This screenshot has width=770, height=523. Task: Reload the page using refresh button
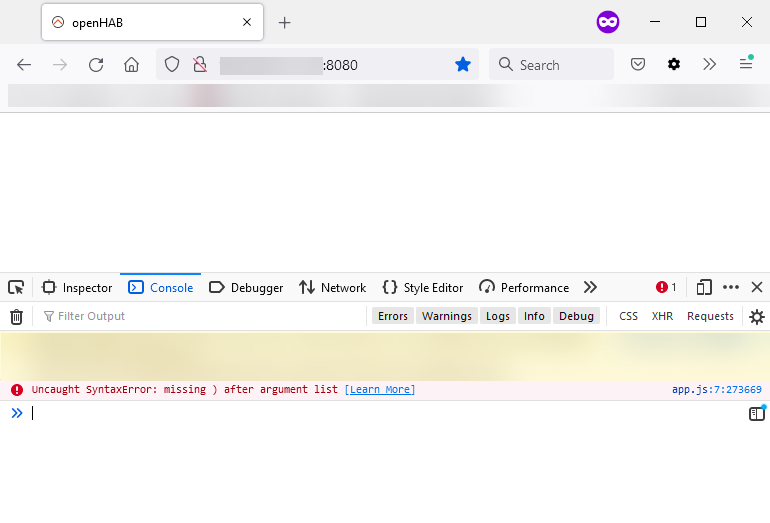[96, 65]
